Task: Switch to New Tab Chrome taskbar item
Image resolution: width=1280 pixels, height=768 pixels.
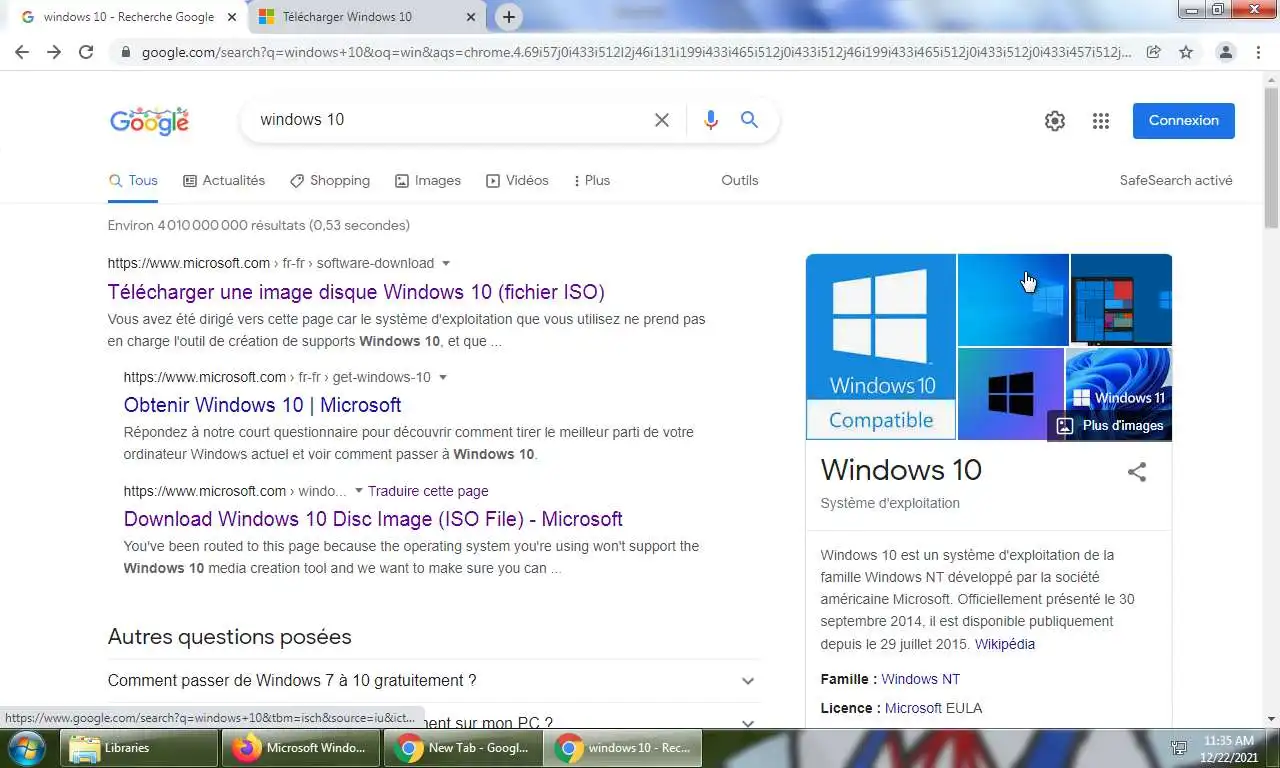Action: tap(462, 748)
